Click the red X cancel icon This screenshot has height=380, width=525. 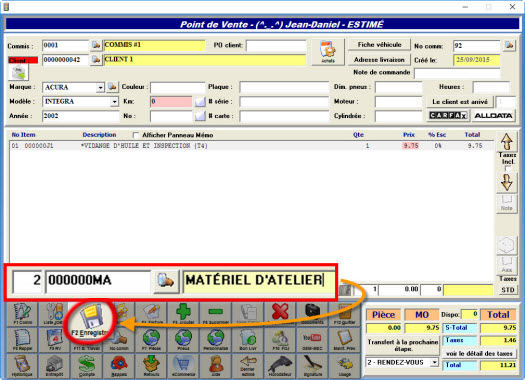[x=280, y=314]
